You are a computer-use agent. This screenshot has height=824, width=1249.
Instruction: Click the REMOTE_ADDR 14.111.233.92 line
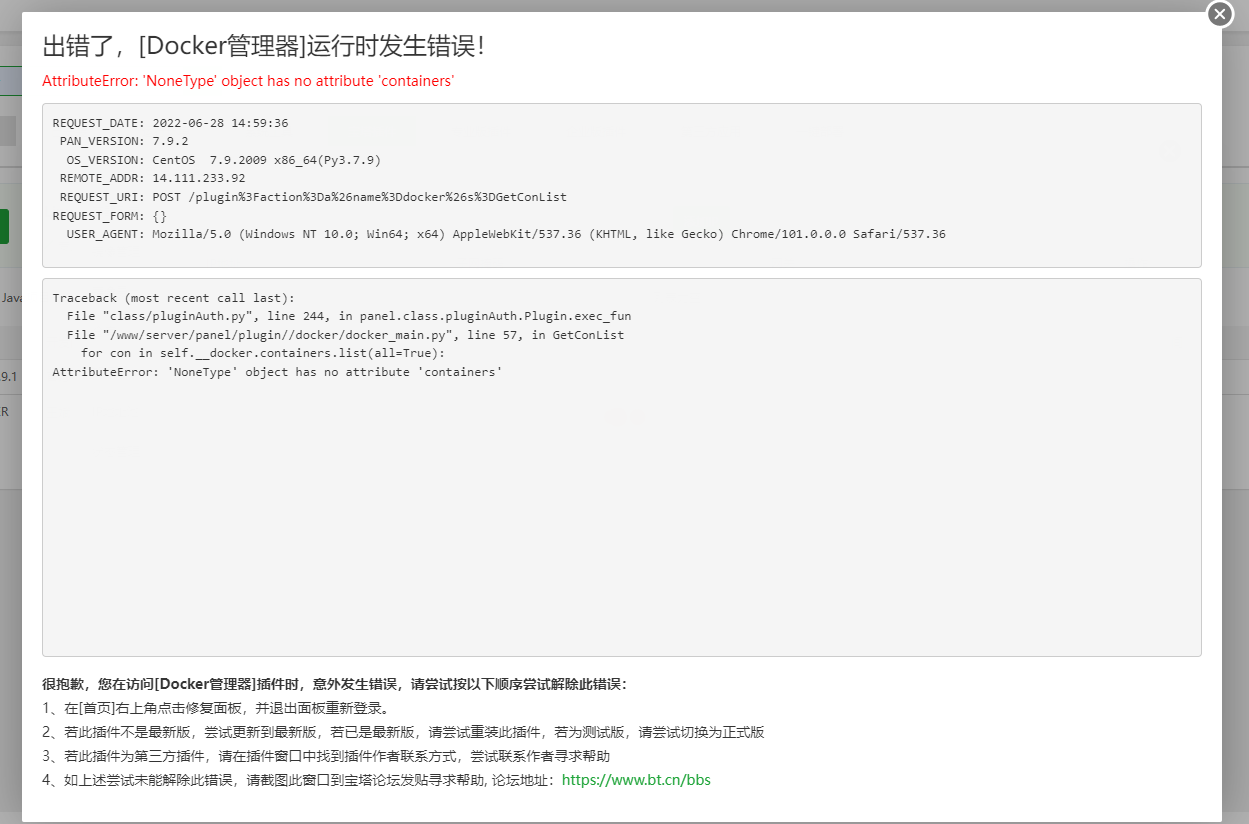pos(152,178)
